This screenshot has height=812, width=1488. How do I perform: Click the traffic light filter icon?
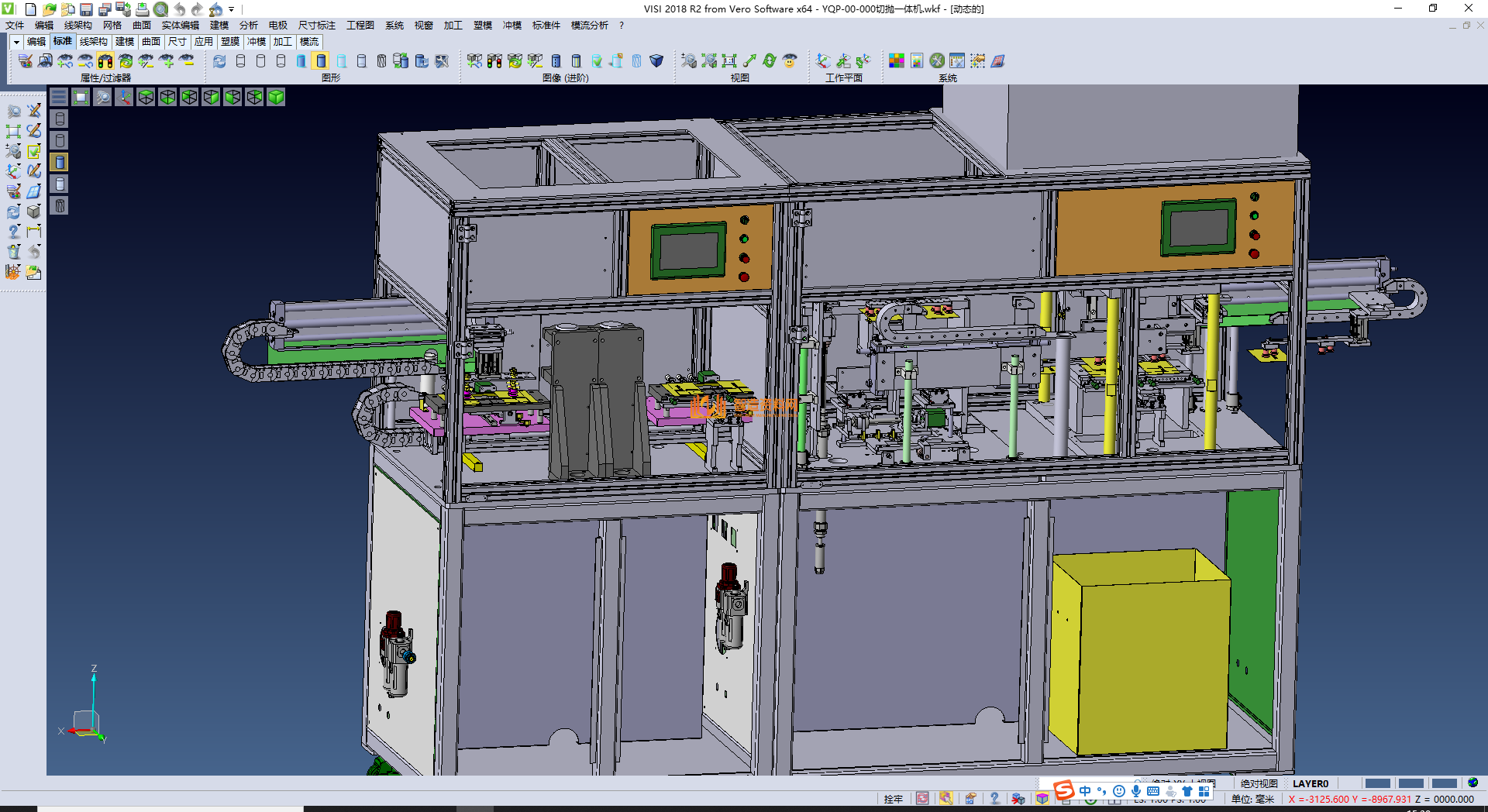coord(105,60)
